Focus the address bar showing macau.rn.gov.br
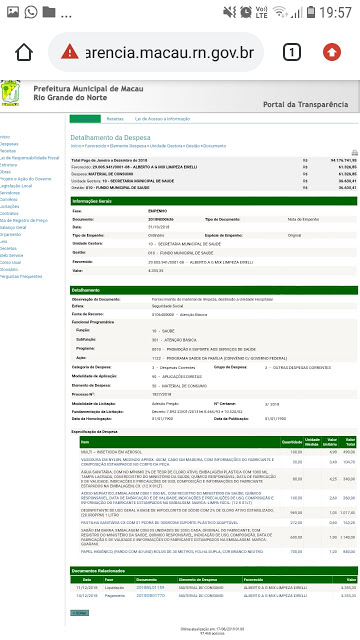Image resolution: width=360 pixels, height=640 pixels. [x=156, y=52]
